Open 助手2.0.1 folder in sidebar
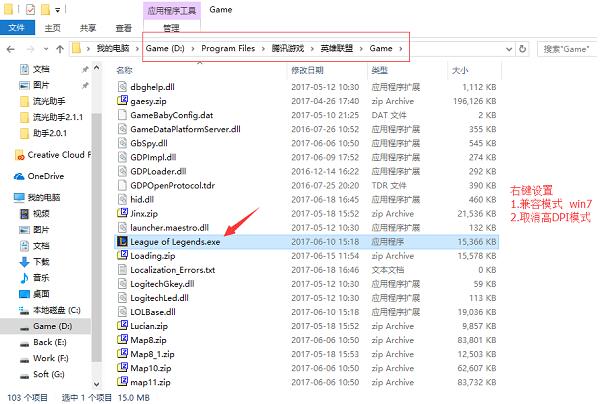This screenshot has height=404, width=605. [x=50, y=133]
